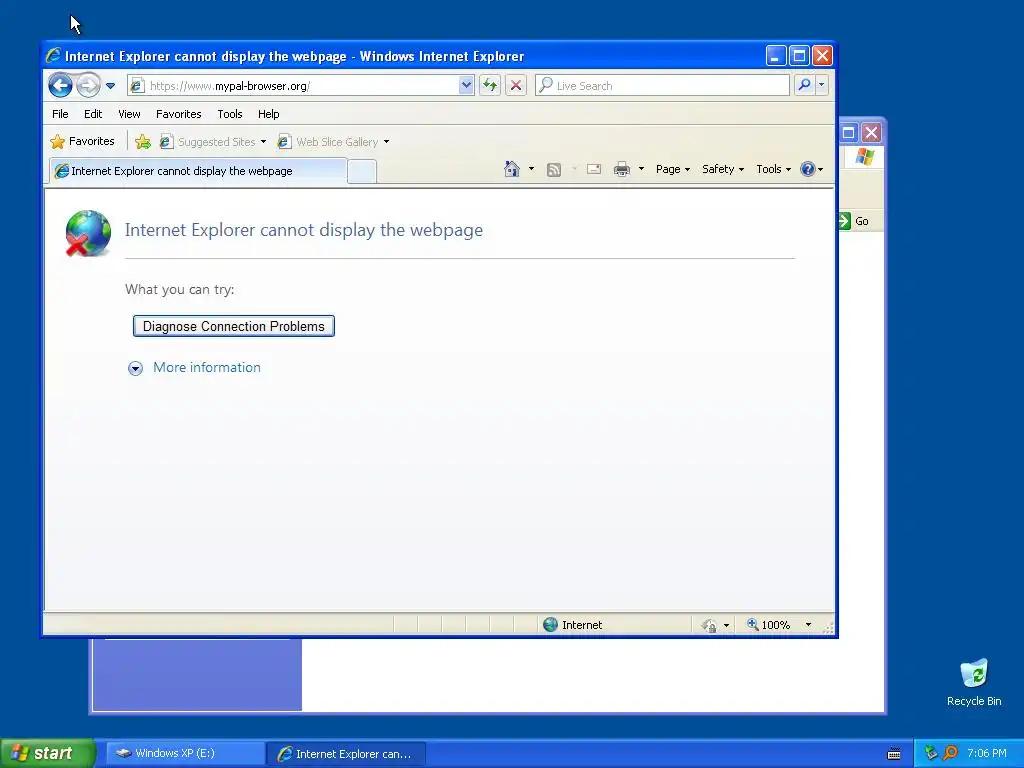Click the Forward navigation arrow
Viewport: 1024px width, 768px height.
click(88, 86)
